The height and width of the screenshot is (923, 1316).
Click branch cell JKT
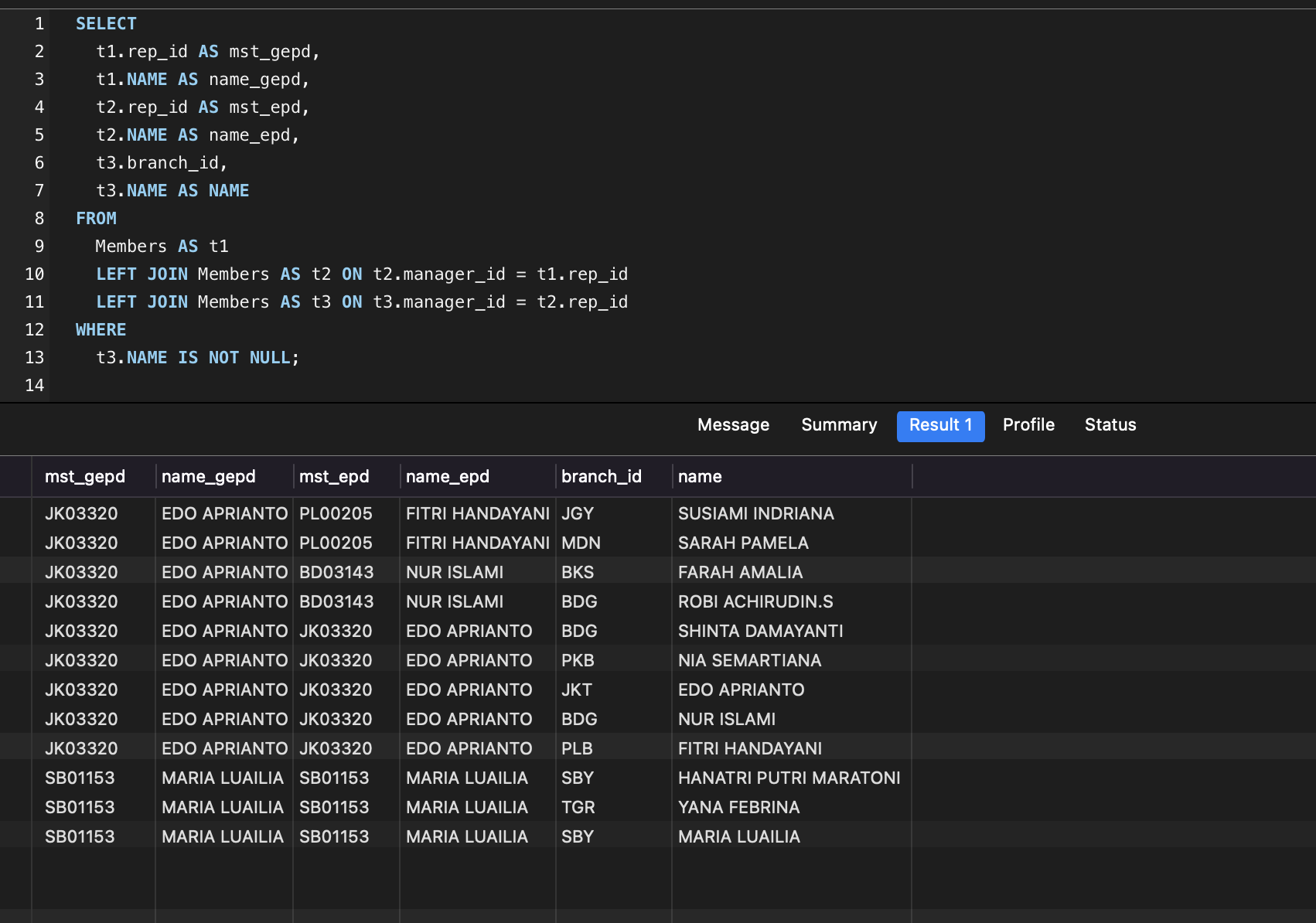click(x=577, y=690)
